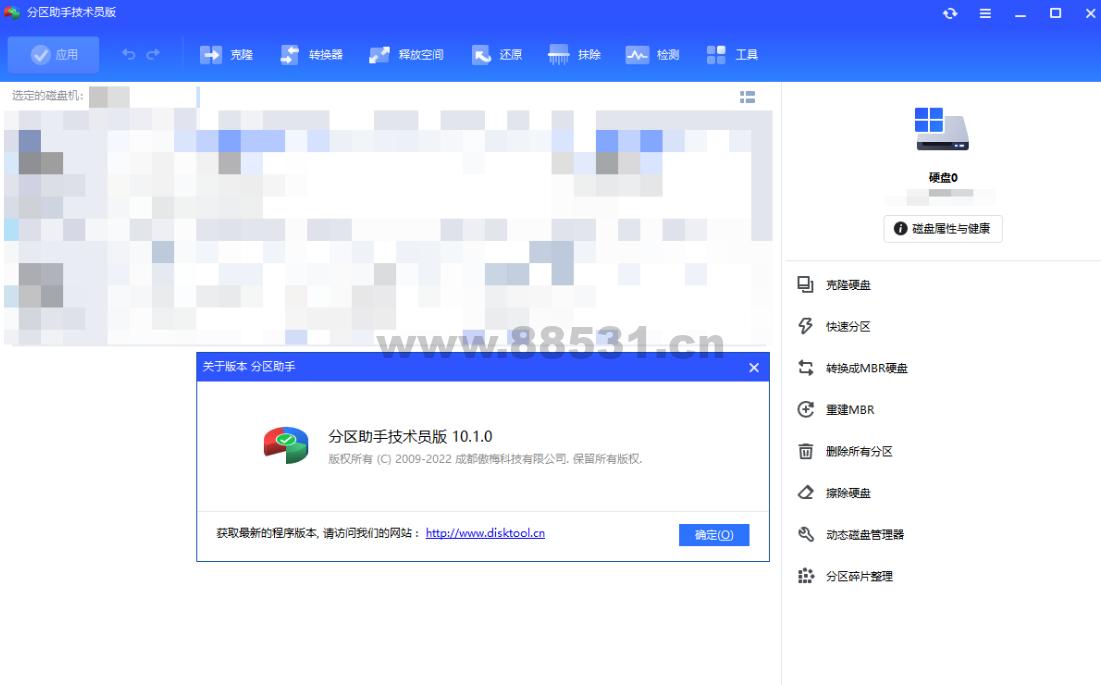Image resolution: width=1101 pixels, height=685 pixels.
Task: Open Dynamic Disk Manager (动态磁盘管理器)
Action: click(x=851, y=534)
